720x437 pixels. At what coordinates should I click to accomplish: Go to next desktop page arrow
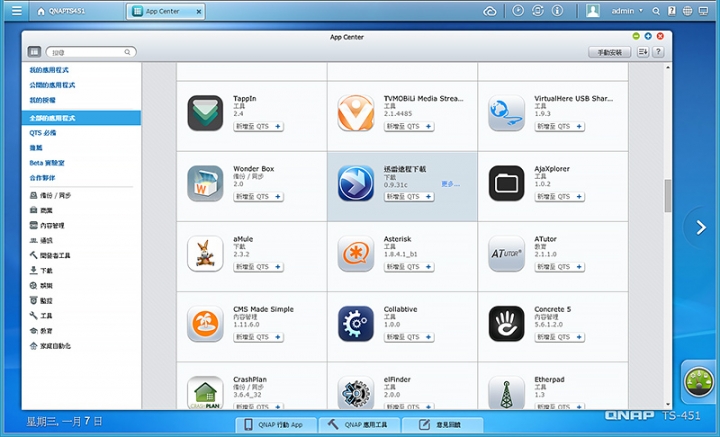(700, 227)
